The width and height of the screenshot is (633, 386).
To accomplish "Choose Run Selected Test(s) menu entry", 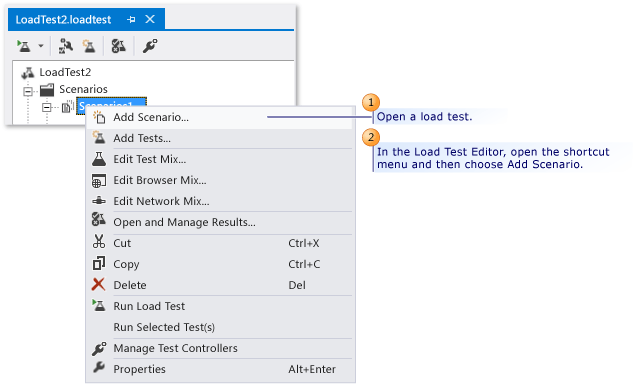I will [x=220, y=327].
